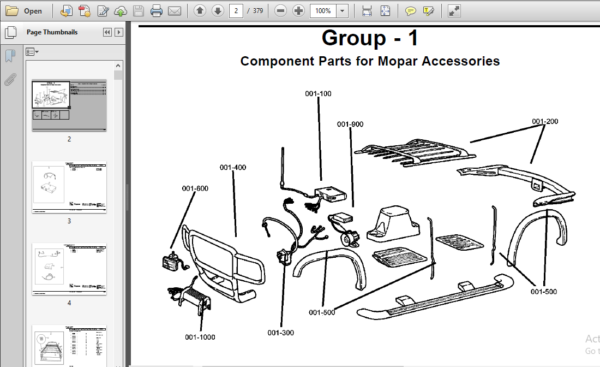Select page 4 thumbnail
Image resolution: width=600 pixels, height=367 pixels.
[69, 269]
